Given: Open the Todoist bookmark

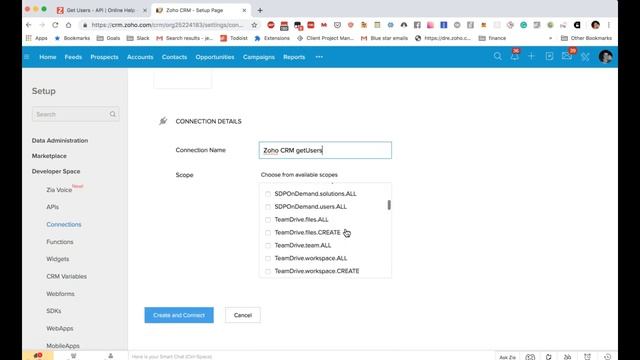Looking at the screenshot, I should coord(234,38).
